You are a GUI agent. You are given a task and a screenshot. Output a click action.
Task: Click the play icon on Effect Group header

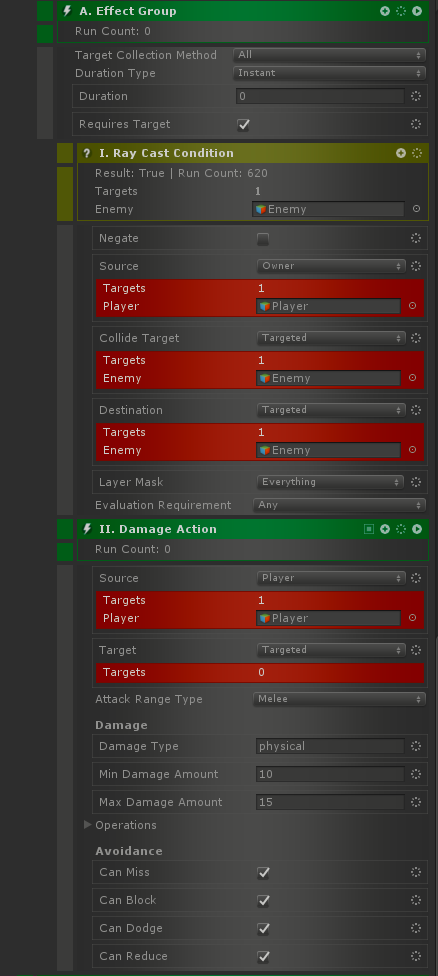(x=417, y=11)
